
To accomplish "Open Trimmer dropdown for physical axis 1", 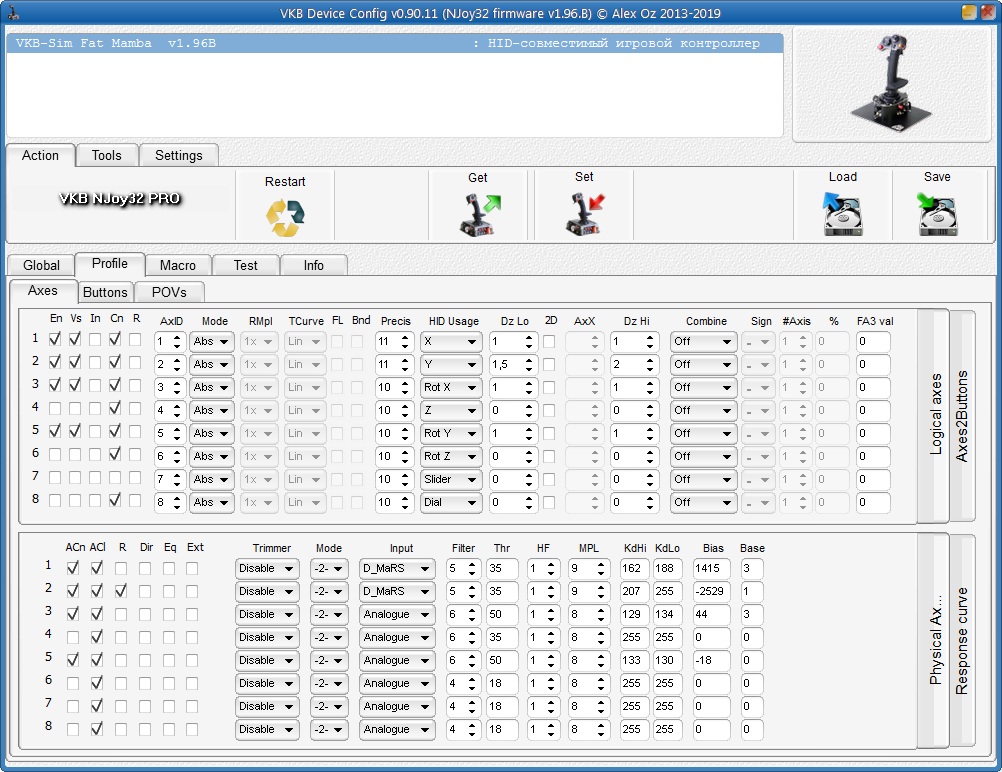I will pyautogui.click(x=266, y=568).
